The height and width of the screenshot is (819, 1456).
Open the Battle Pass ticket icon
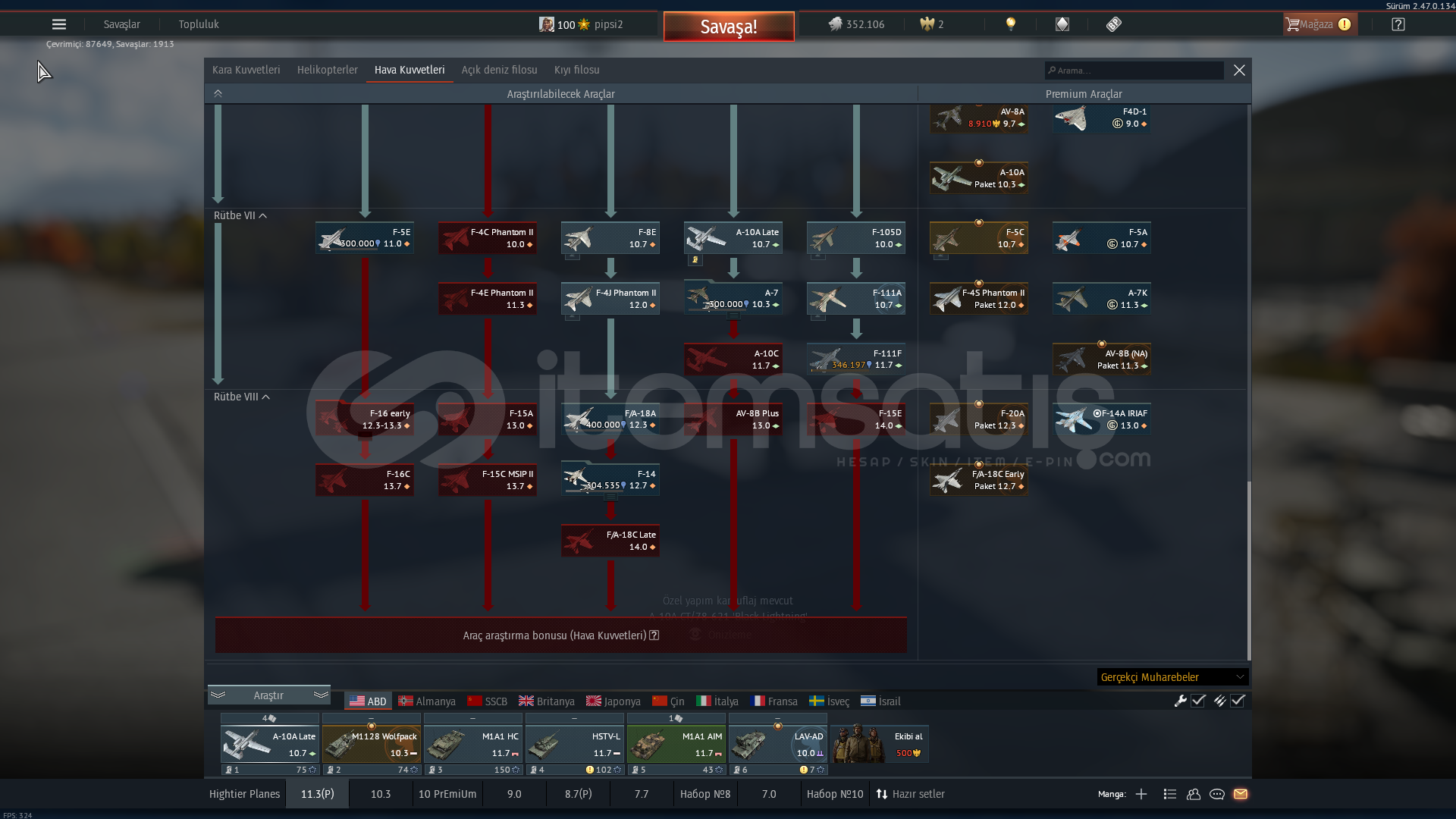(1113, 24)
